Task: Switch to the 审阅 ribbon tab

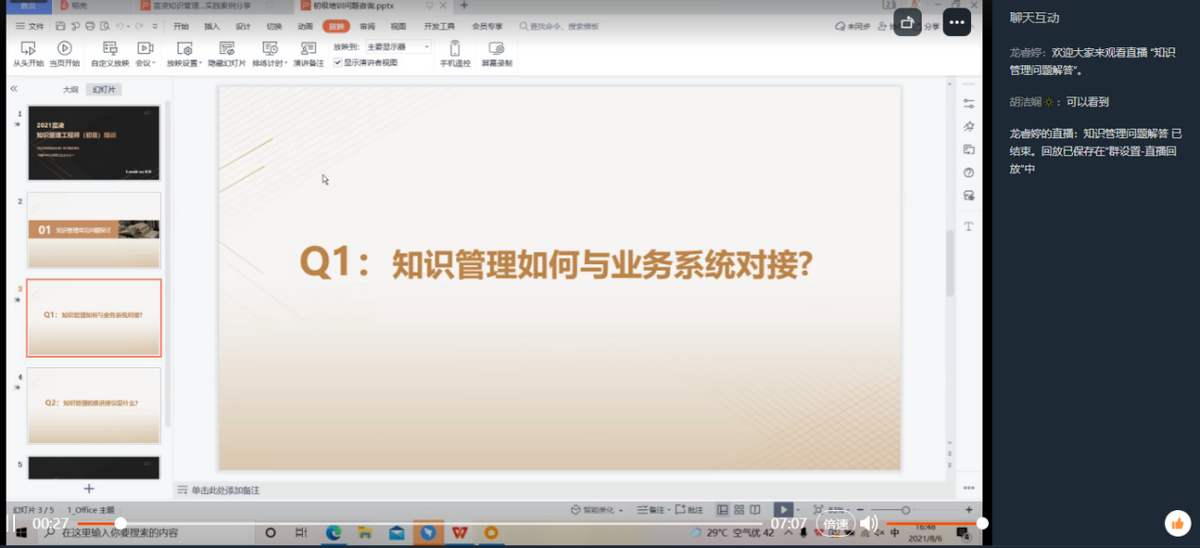Action: pos(368,26)
